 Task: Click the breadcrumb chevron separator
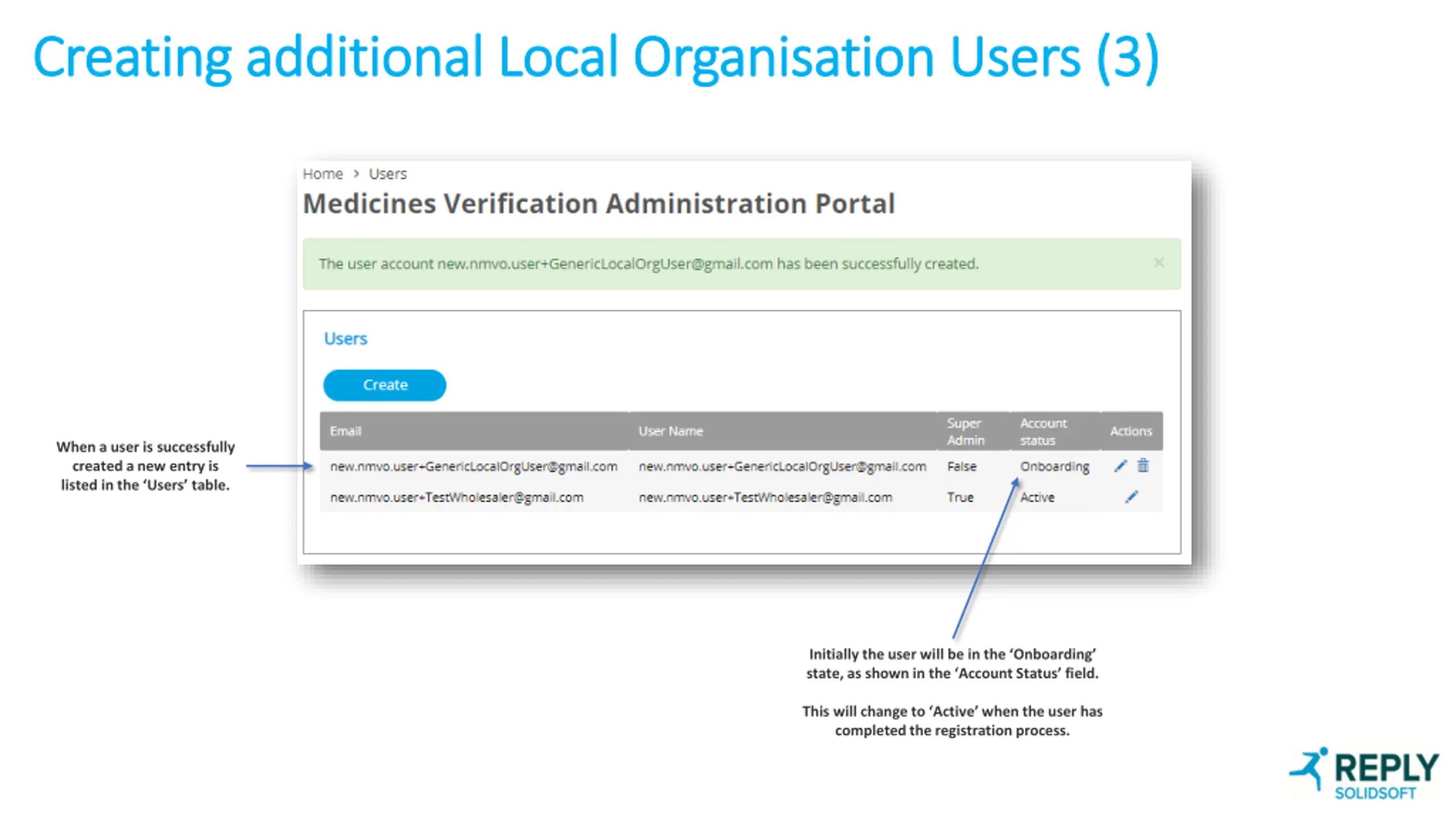click(x=357, y=174)
